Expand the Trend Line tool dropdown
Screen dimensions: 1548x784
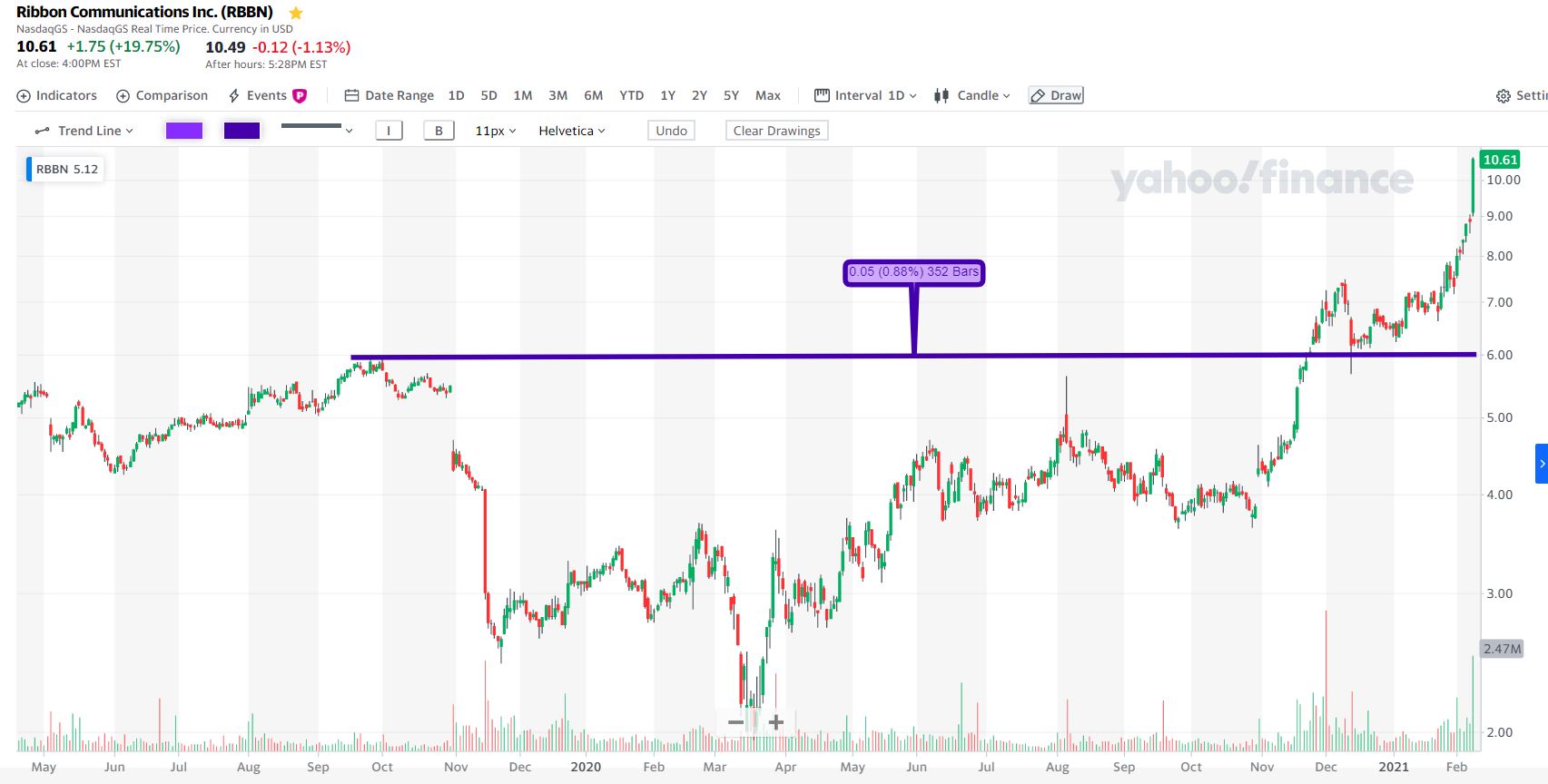coord(84,131)
